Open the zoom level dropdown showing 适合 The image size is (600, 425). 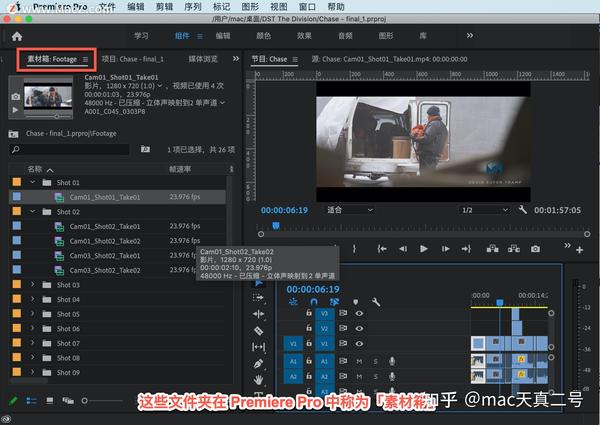pyautogui.click(x=349, y=210)
